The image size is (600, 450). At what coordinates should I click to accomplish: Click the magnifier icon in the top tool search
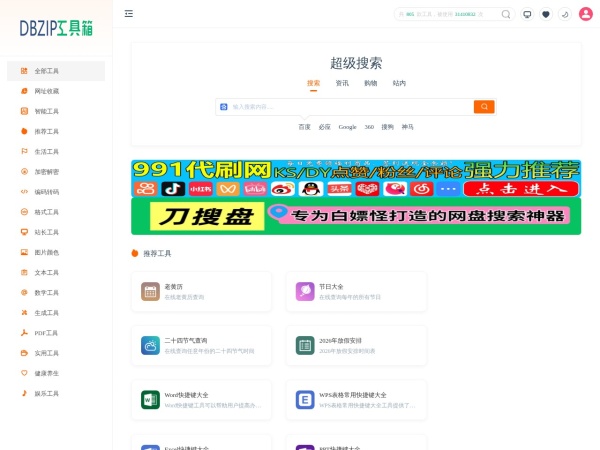coord(505,14)
